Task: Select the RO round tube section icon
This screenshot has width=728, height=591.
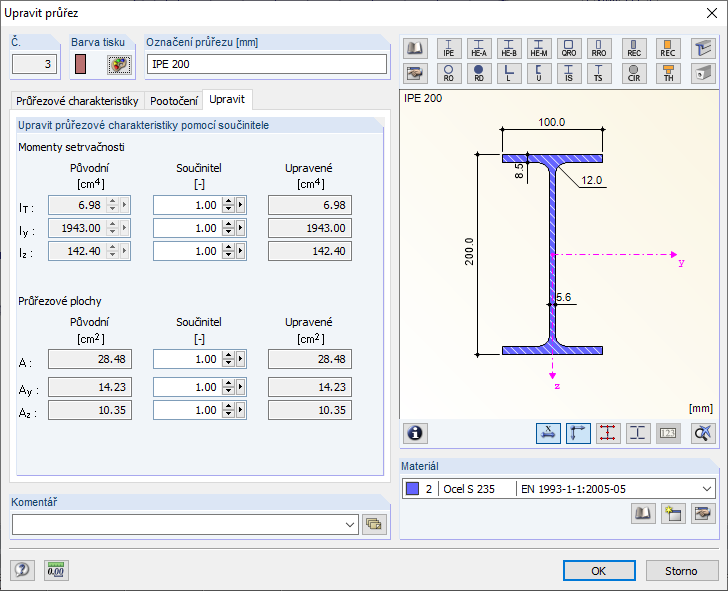Action: pos(448,73)
